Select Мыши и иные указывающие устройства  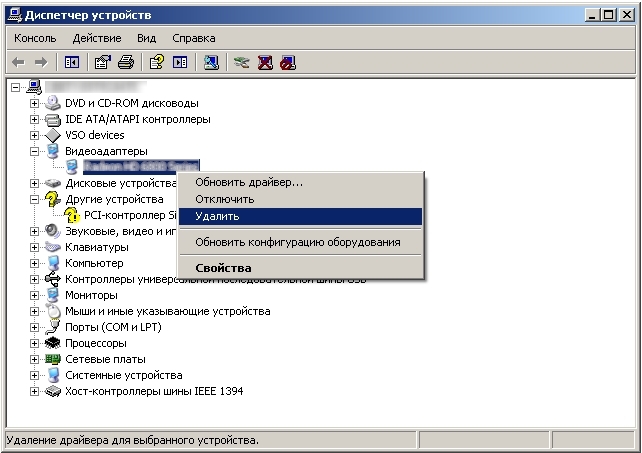click(167, 311)
